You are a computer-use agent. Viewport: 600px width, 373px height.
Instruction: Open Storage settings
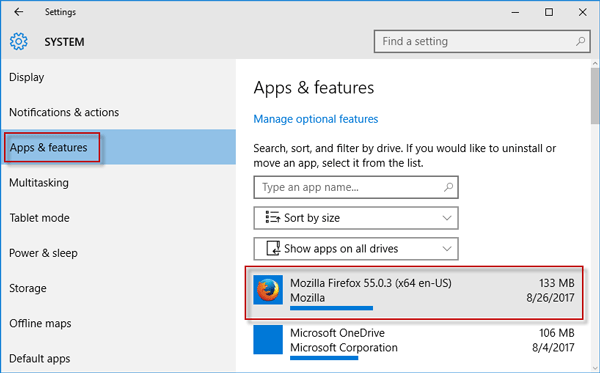pos(118,288)
